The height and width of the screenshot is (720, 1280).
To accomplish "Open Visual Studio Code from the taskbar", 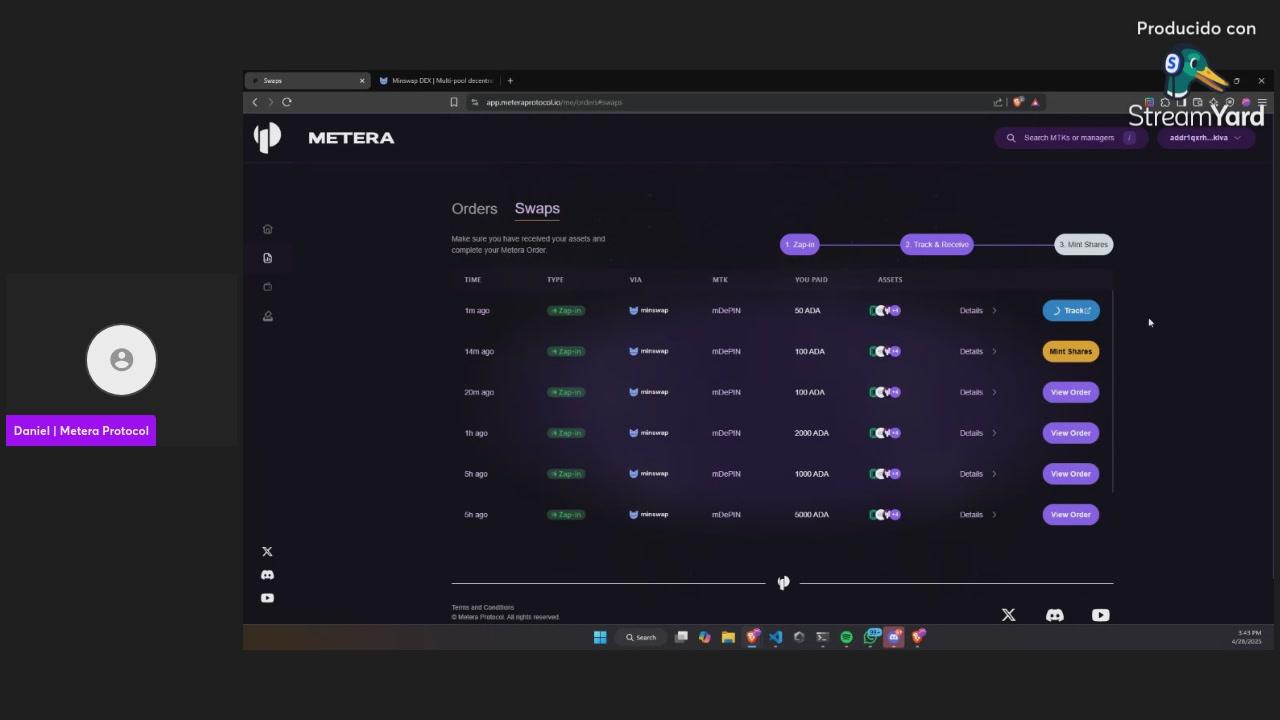I will coord(775,637).
